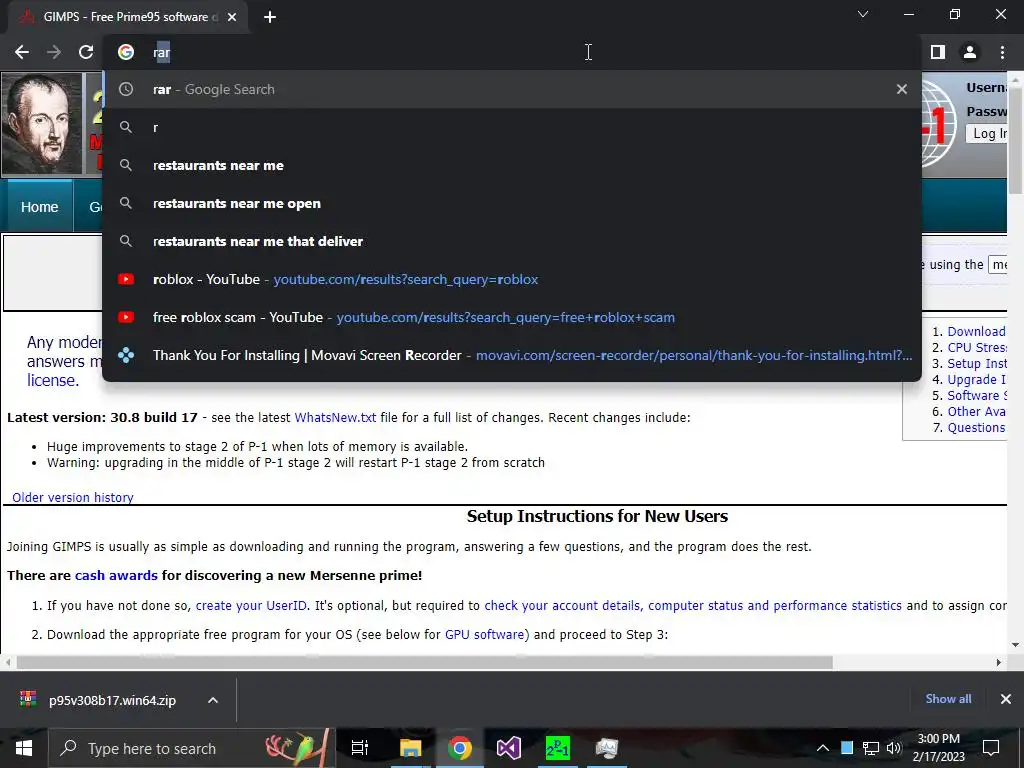
Task: Select 'restaurants near me that deliver' suggestion
Action: [512, 241]
